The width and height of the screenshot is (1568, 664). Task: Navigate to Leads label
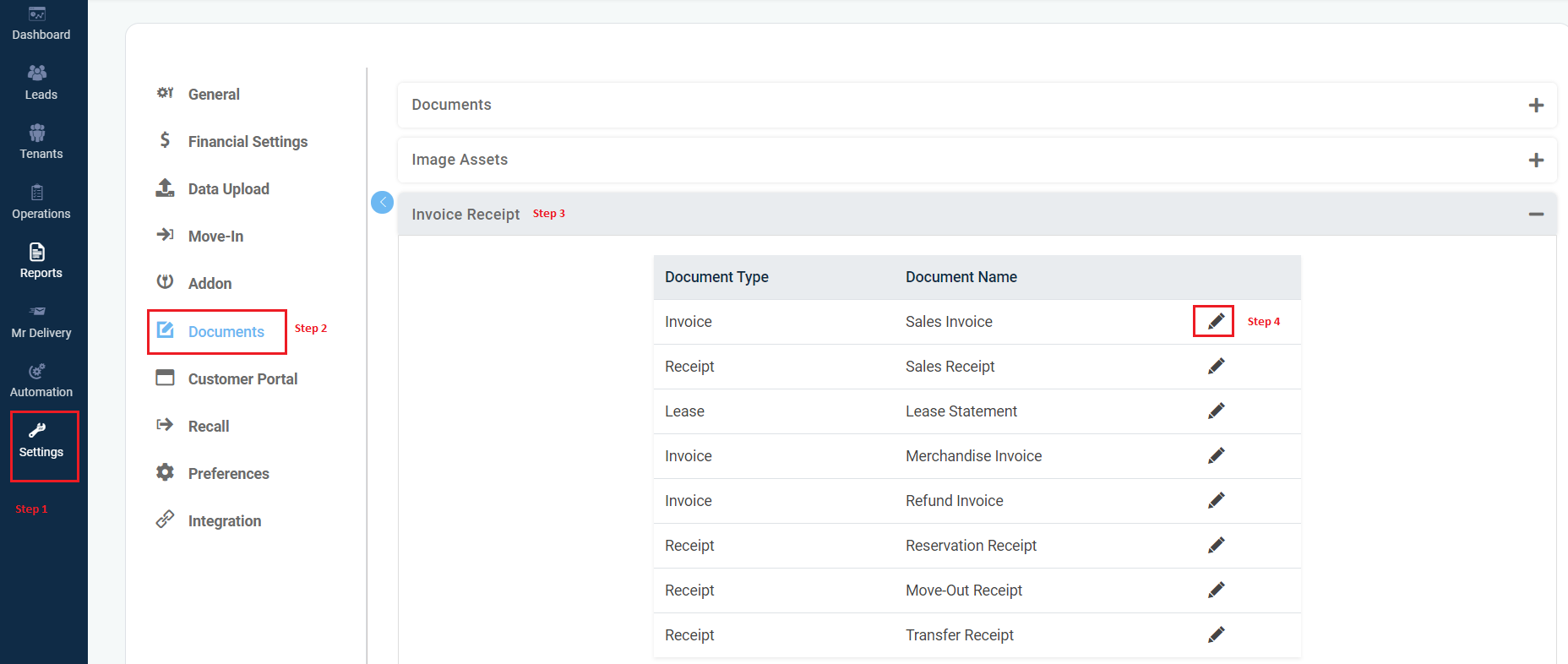coord(41,95)
